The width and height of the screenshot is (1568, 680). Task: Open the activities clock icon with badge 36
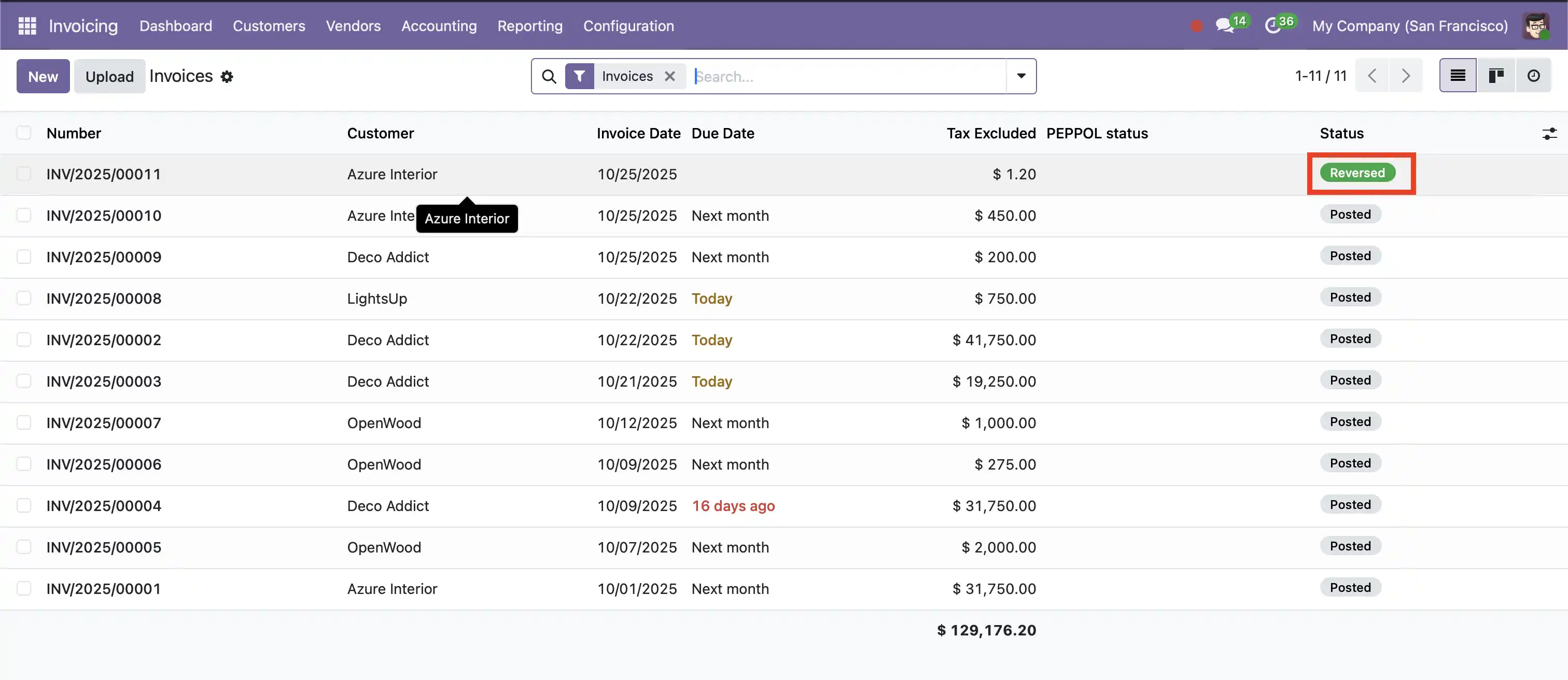(x=1273, y=25)
